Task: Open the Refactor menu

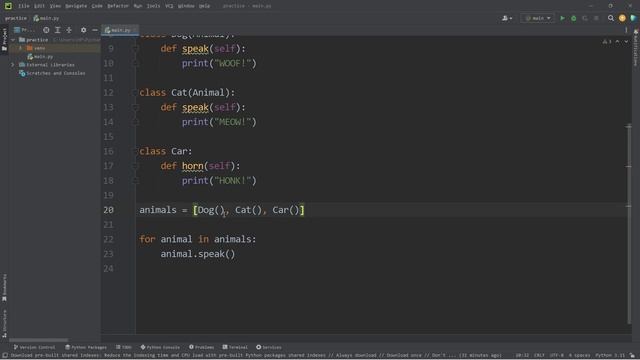Action: point(118,6)
